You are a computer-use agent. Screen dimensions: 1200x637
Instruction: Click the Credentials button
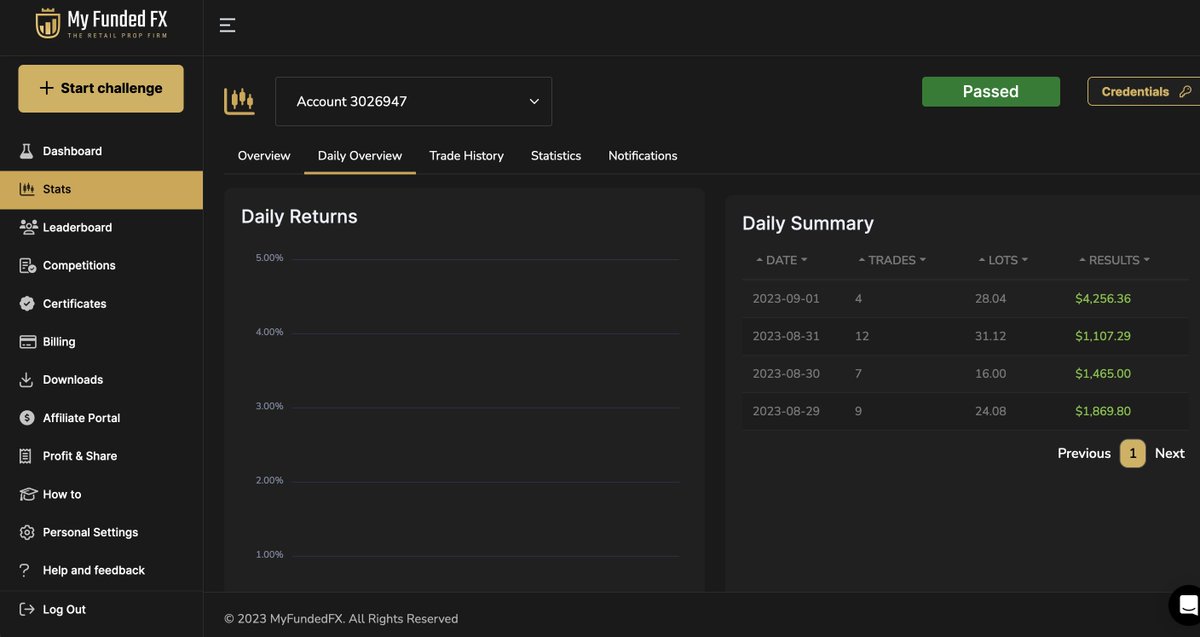(1146, 91)
